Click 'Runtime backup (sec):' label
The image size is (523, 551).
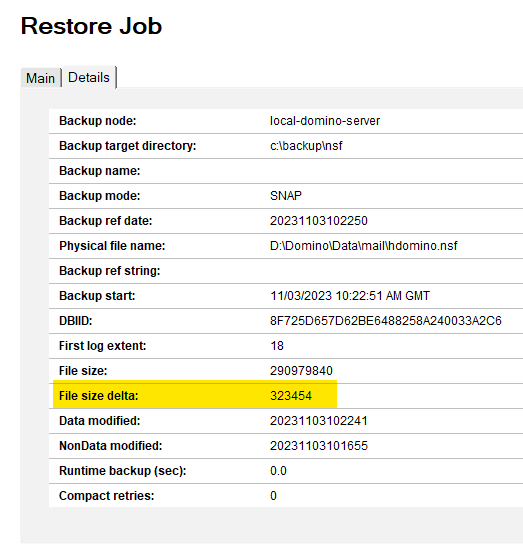(122, 471)
